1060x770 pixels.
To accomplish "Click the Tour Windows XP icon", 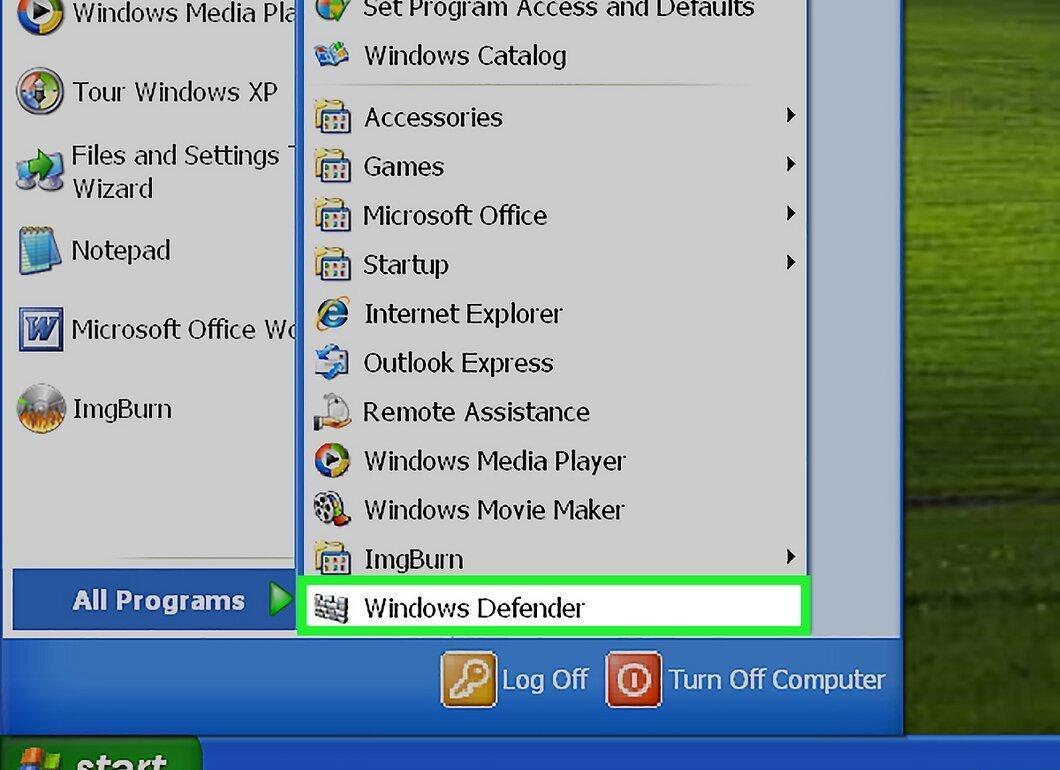I will pos(40,91).
